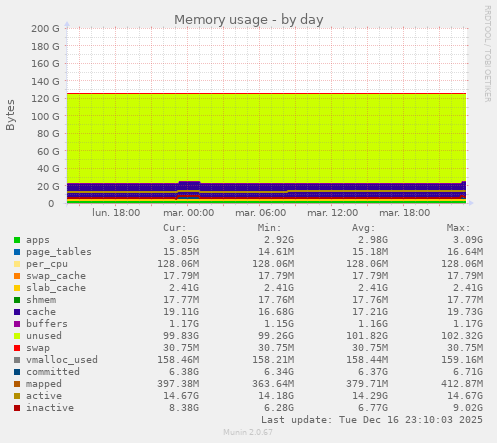Click the '120 G' y-axis label
497x443 pixels.
point(45,99)
